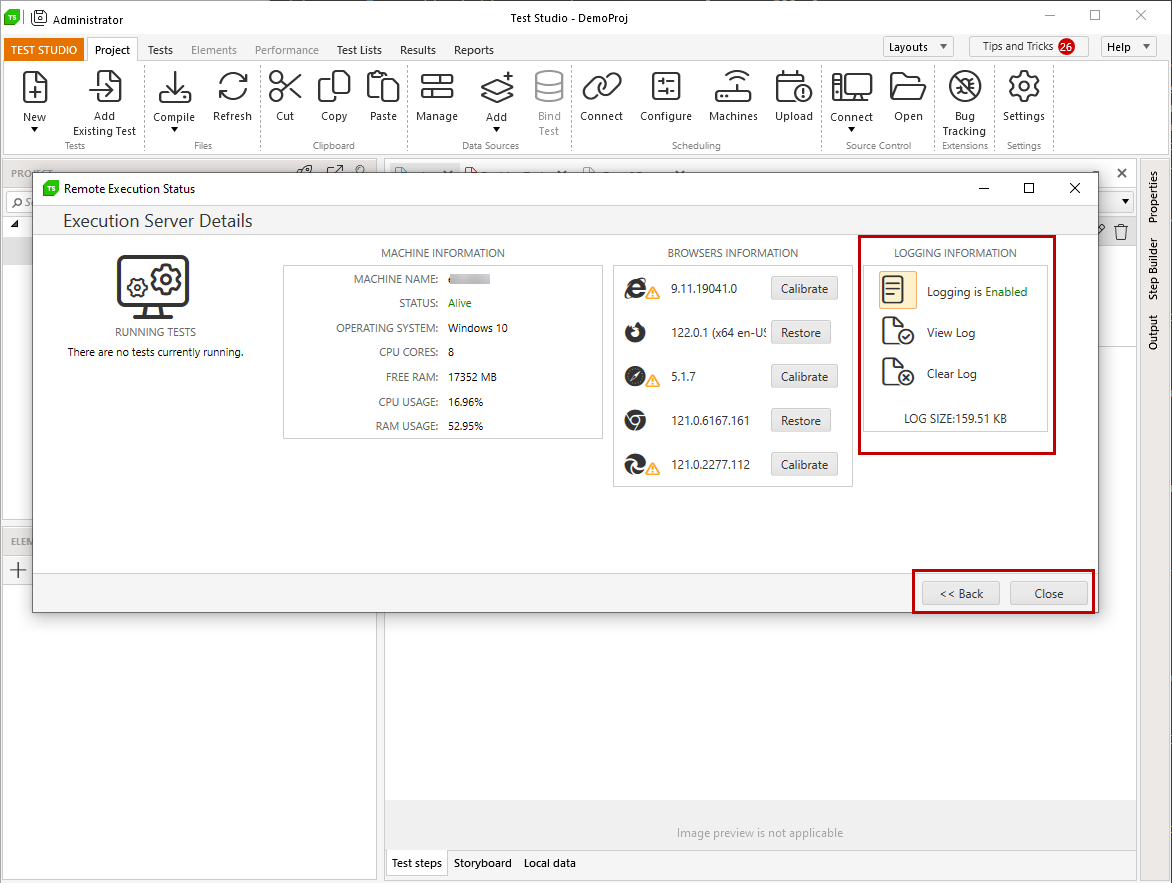This screenshot has height=883, width=1172.
Task: Close the Remote Execution Status dialog
Action: click(x=1049, y=594)
